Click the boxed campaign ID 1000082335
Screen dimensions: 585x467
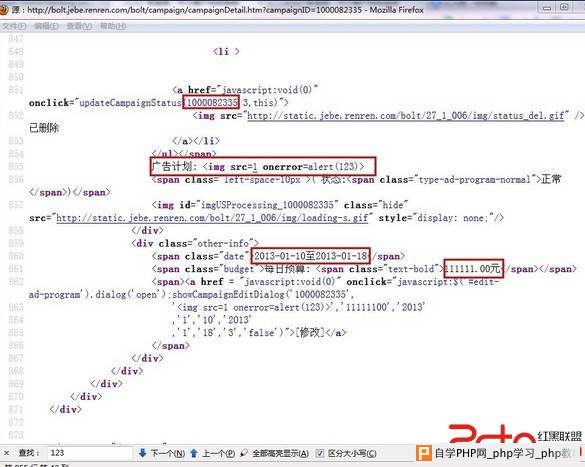point(211,102)
